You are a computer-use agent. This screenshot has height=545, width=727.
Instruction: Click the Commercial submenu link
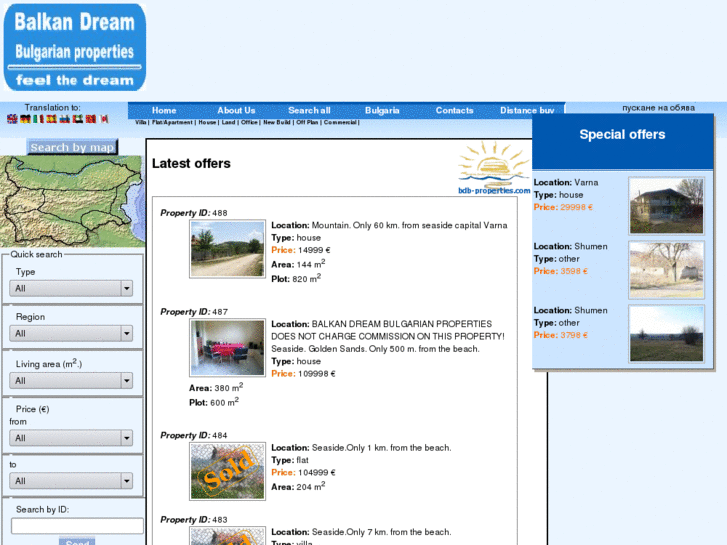pos(340,122)
